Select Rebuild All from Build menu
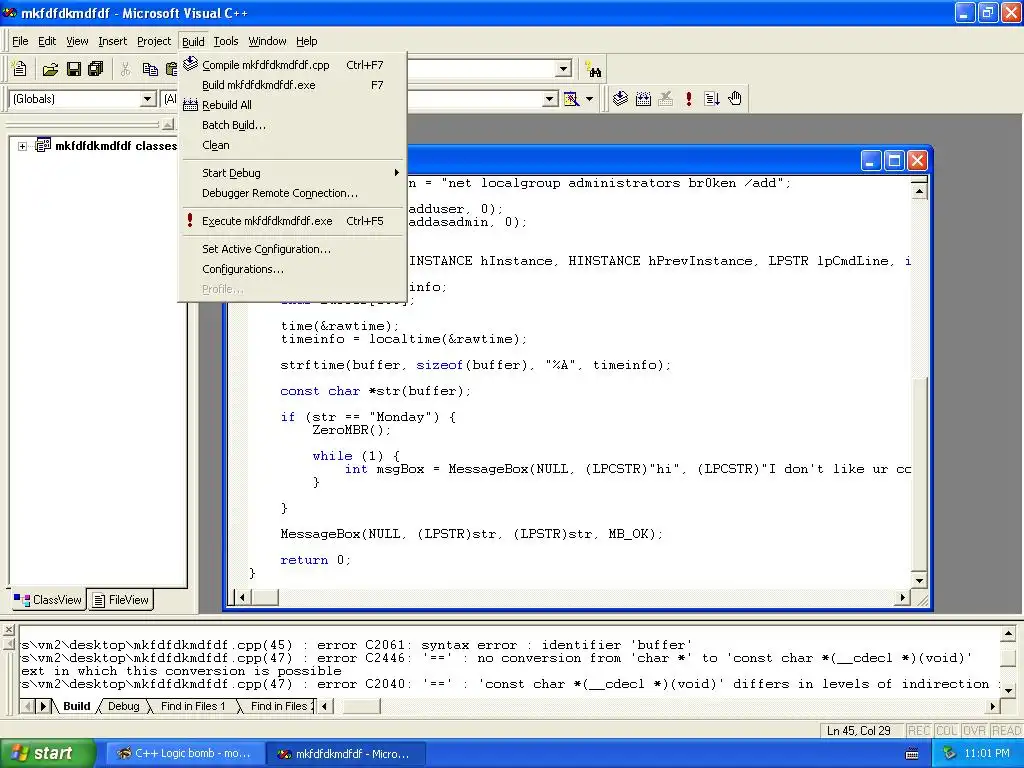The width and height of the screenshot is (1024, 768). click(x=291, y=105)
